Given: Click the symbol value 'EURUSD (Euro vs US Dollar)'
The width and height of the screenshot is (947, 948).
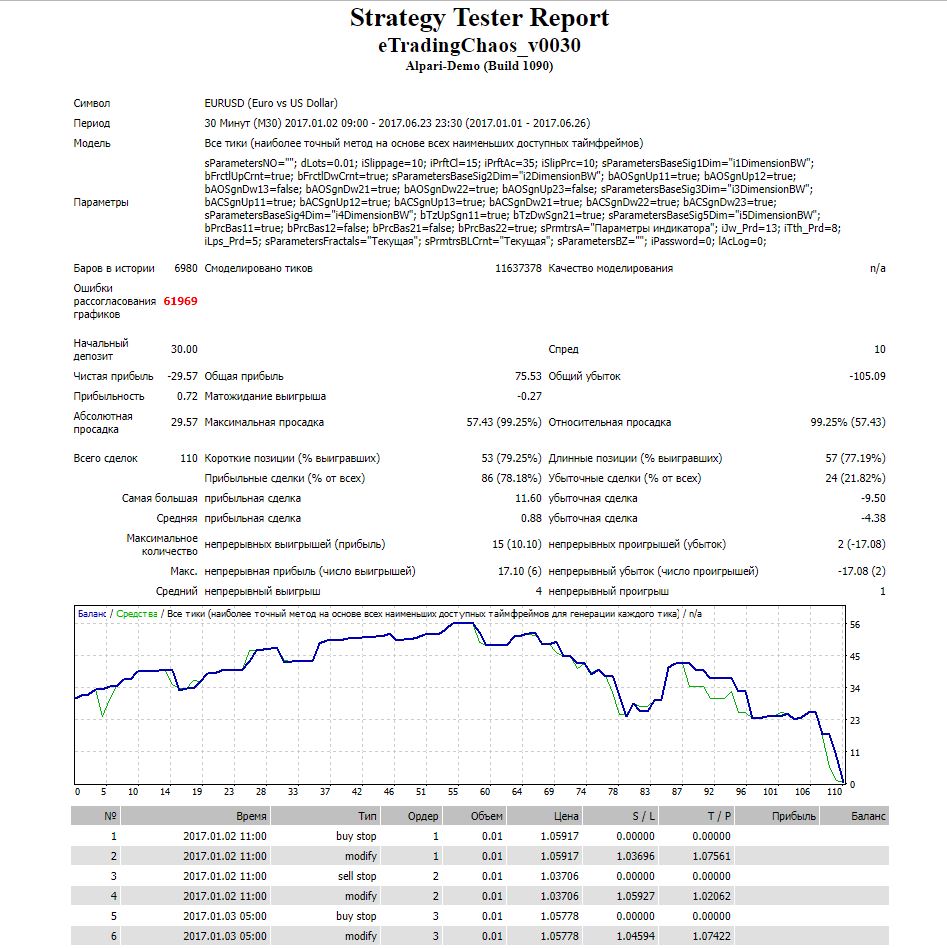Looking at the screenshot, I should coord(271,103).
